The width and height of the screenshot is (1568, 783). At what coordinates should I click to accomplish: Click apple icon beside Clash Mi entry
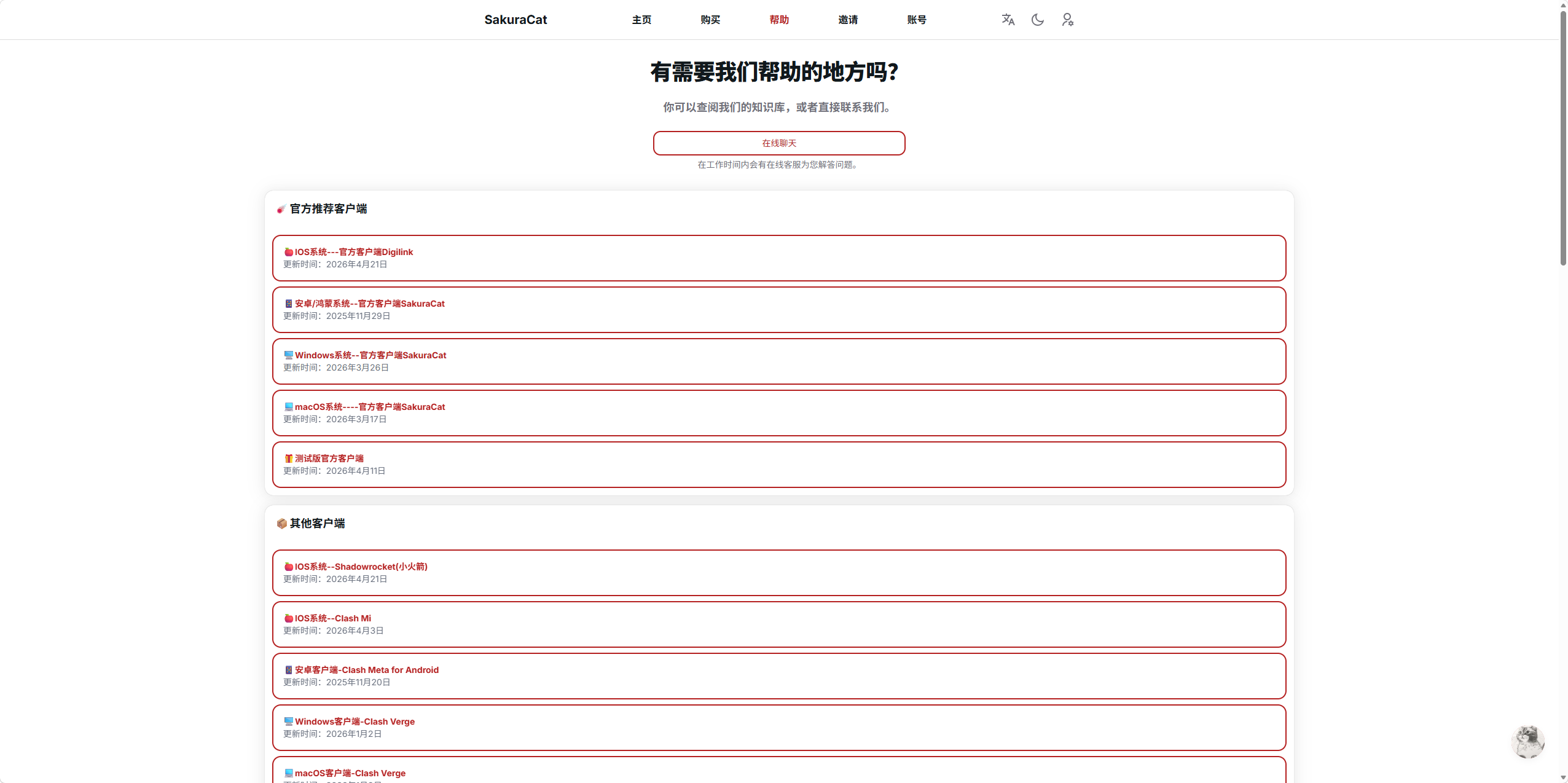(288, 618)
